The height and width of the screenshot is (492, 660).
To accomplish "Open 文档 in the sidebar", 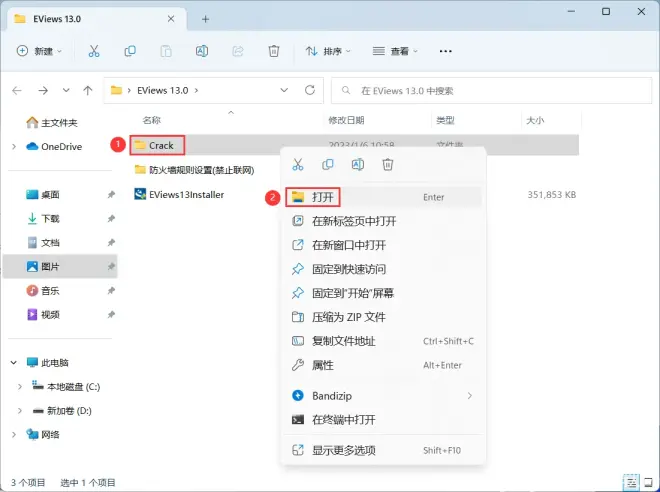I will point(43,242).
